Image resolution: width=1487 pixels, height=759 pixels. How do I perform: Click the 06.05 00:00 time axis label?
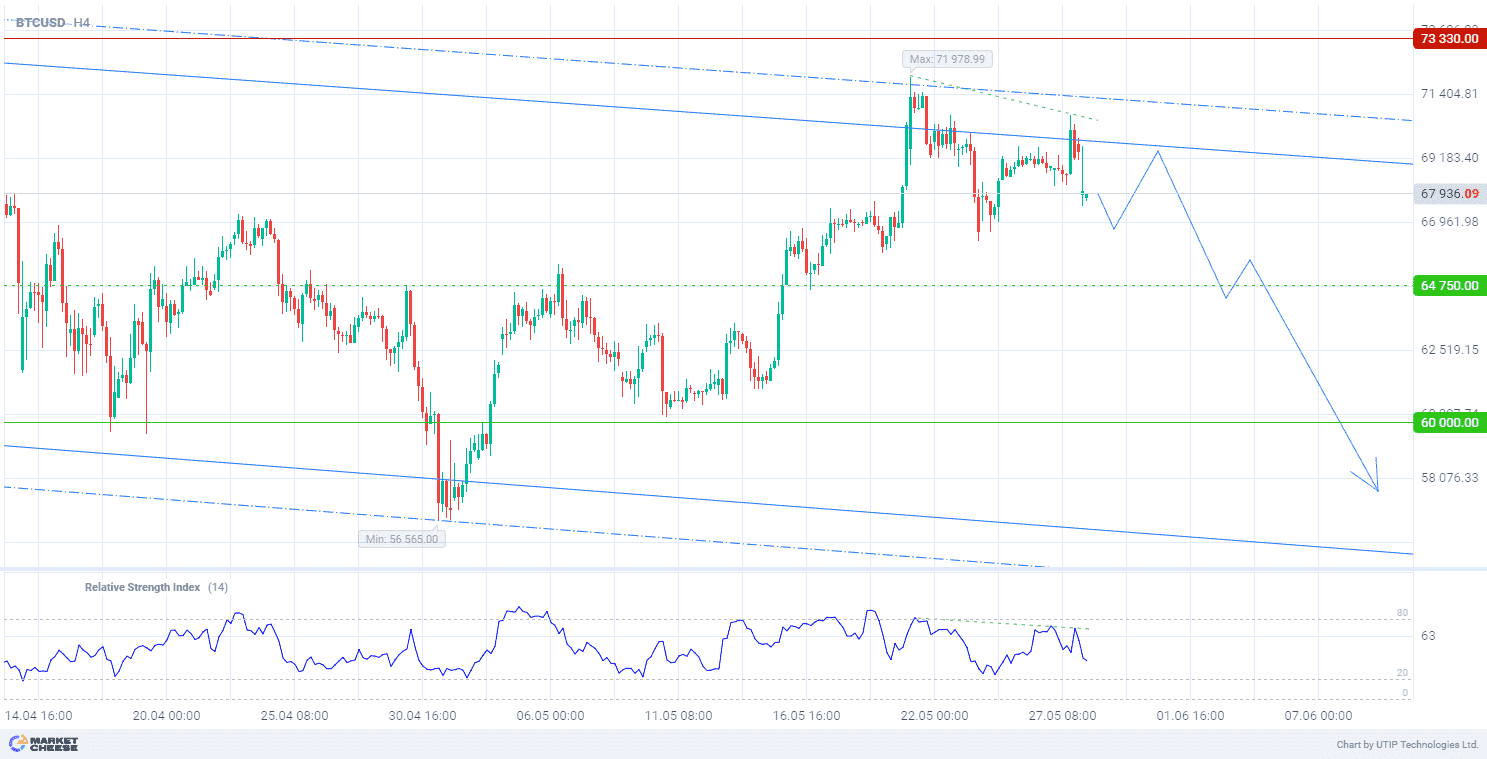point(550,716)
